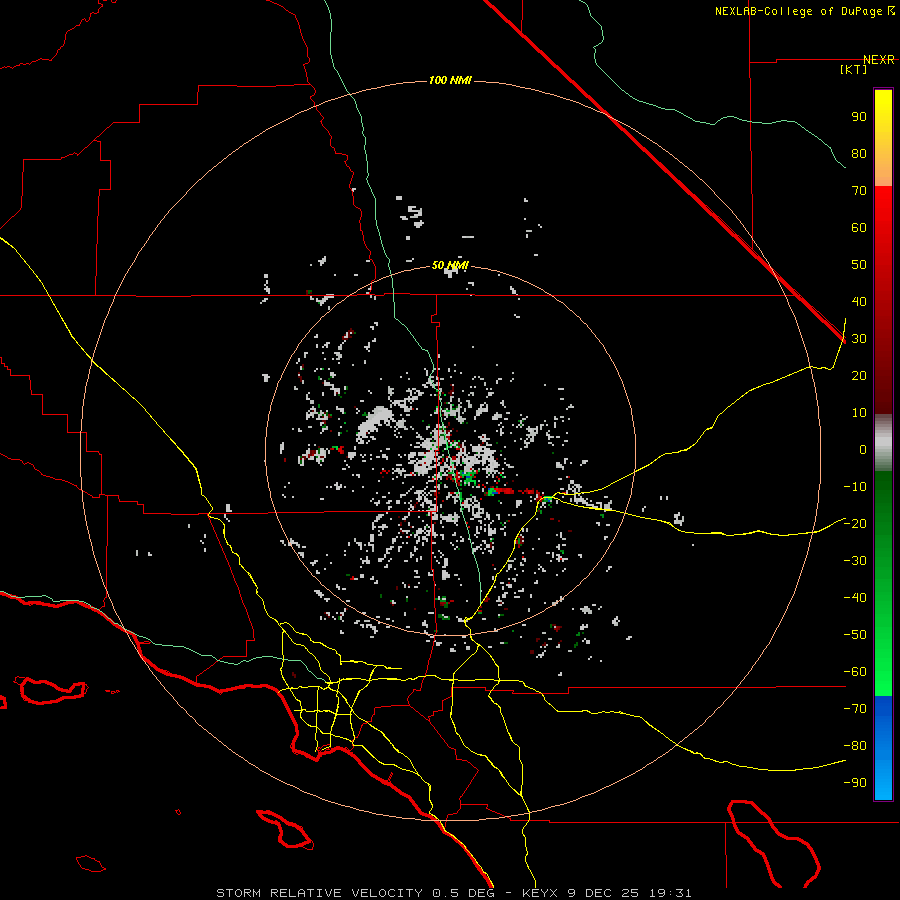
Task: Click the 0 value on the velocity scale
Action: [x=863, y=450]
